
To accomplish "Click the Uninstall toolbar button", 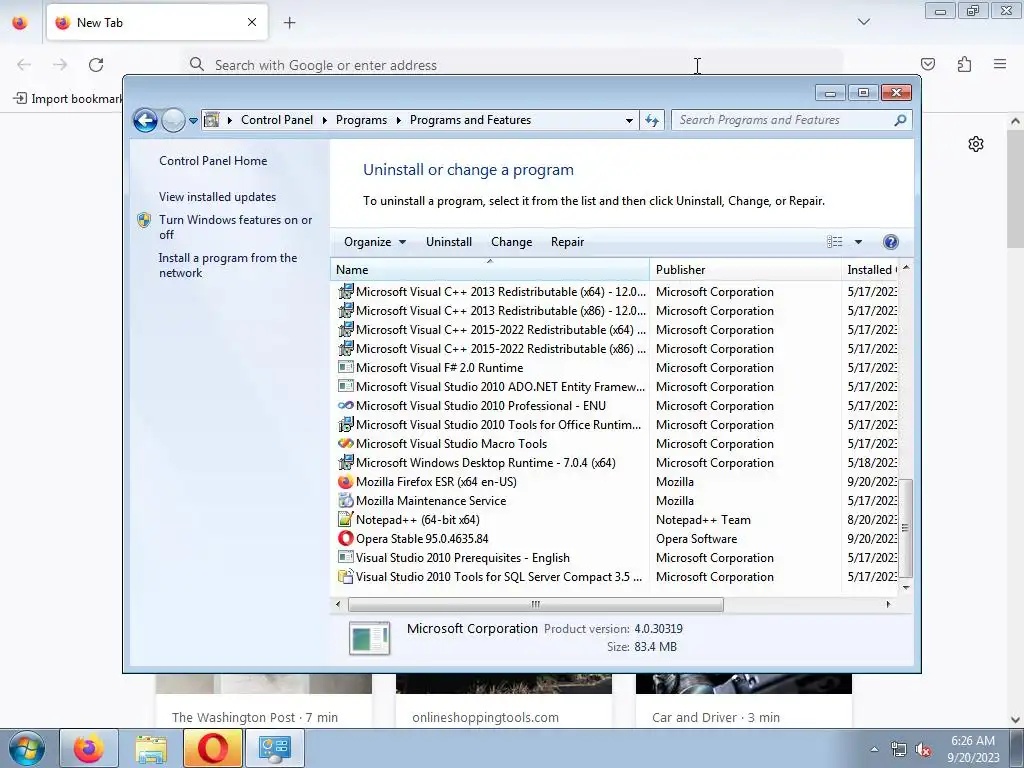I will click(449, 242).
